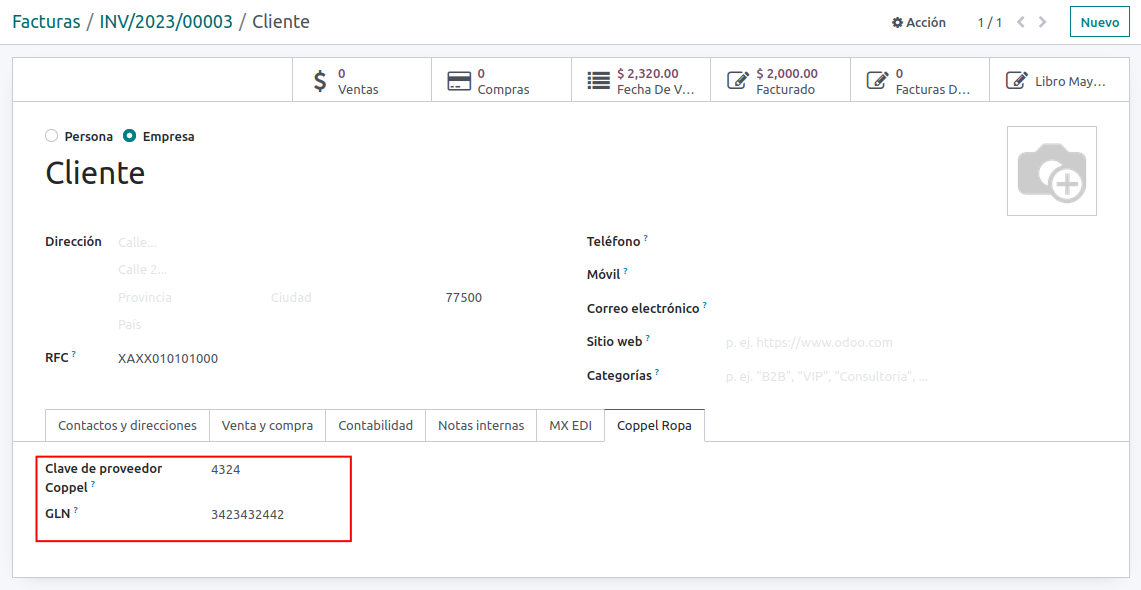The width and height of the screenshot is (1141, 590).
Task: Switch to the MX EDI tab
Action: (x=570, y=426)
